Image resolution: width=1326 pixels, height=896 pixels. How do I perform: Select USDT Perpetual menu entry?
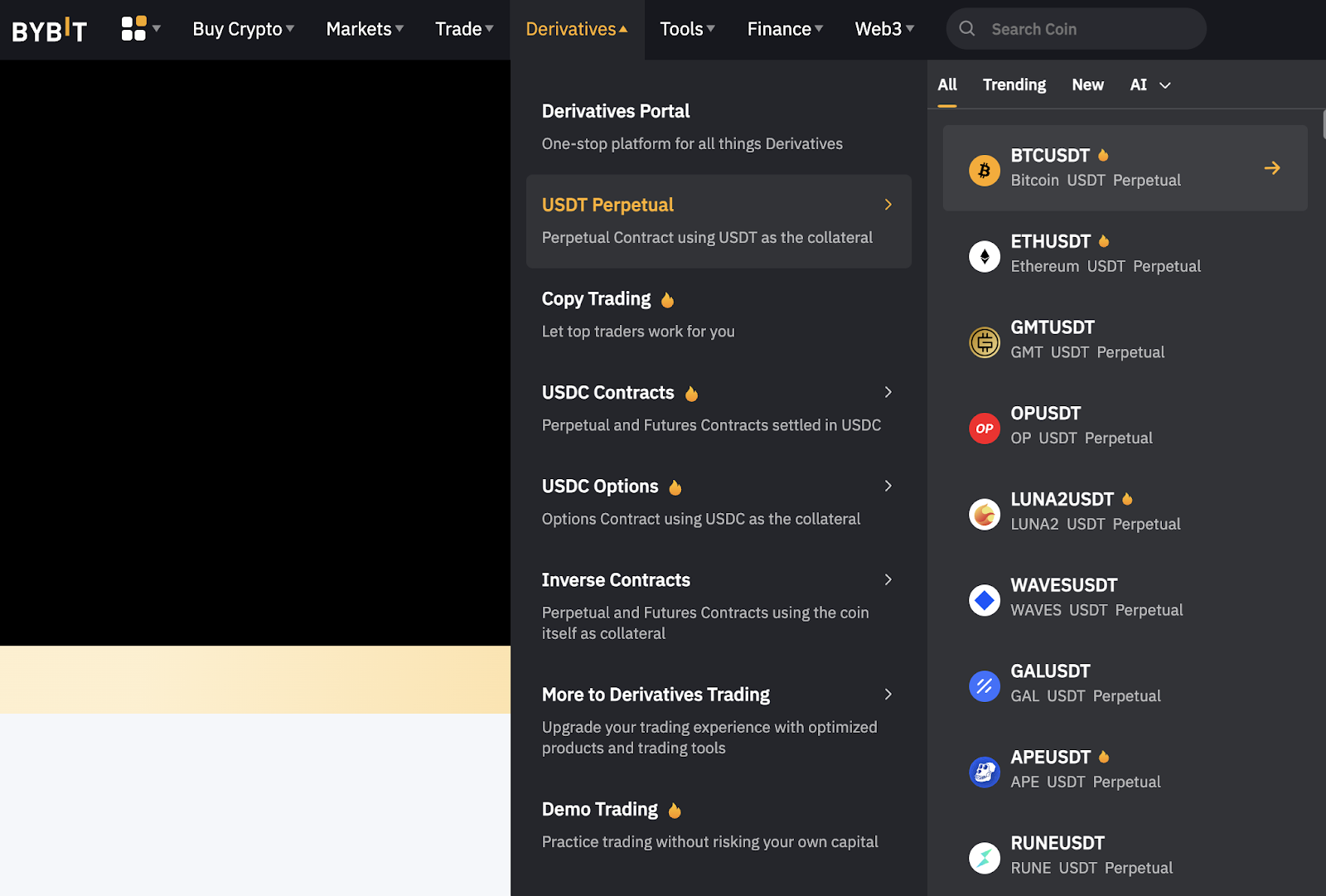point(719,220)
